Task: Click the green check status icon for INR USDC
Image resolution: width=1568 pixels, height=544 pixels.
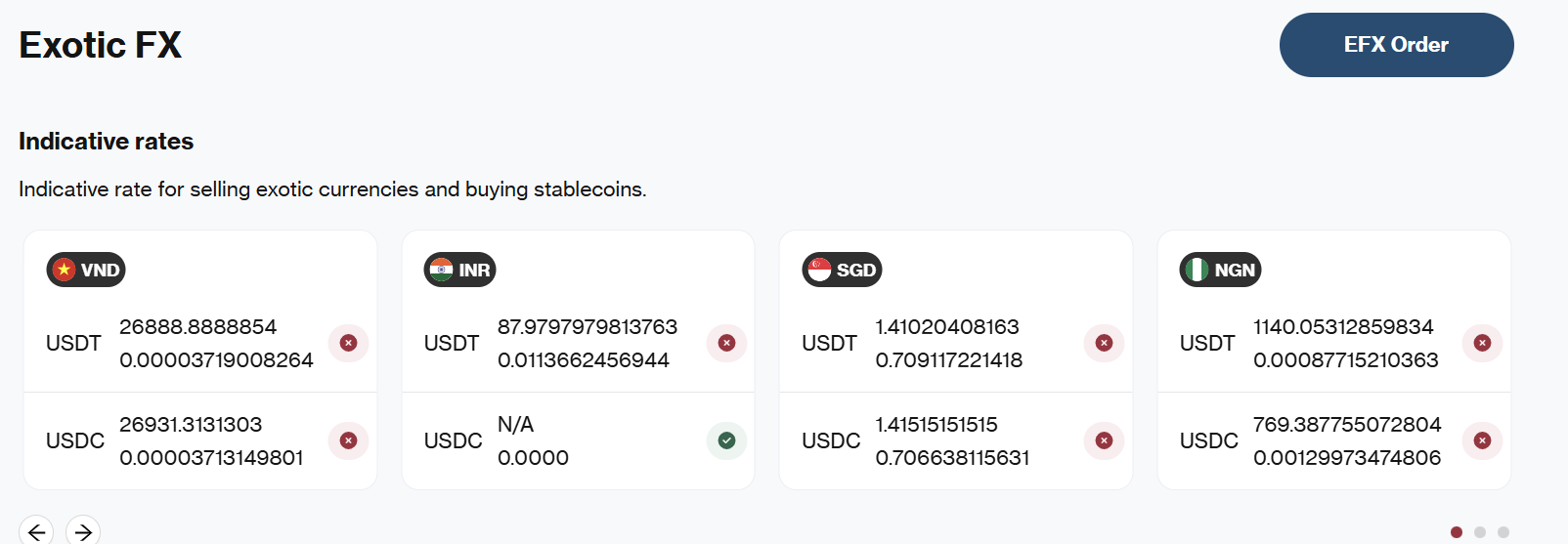Action: coord(726,440)
